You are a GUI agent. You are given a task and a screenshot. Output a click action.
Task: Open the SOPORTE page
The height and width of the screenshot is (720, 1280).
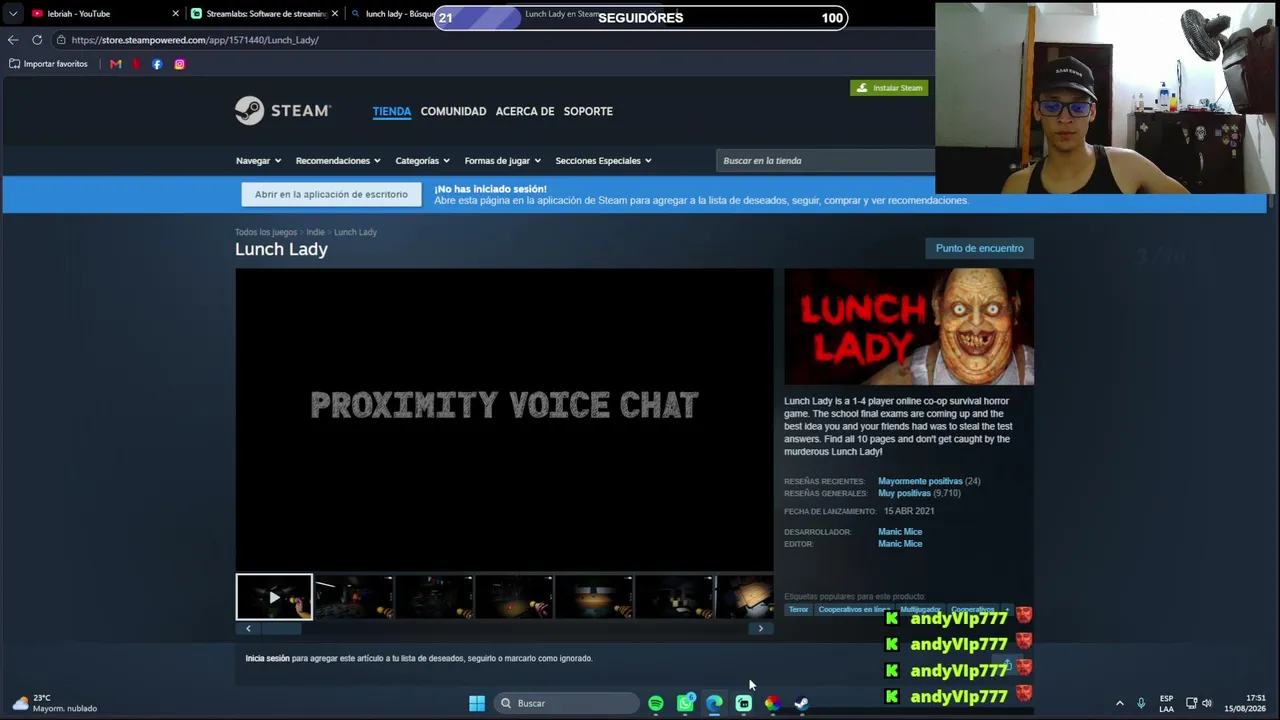tap(588, 111)
